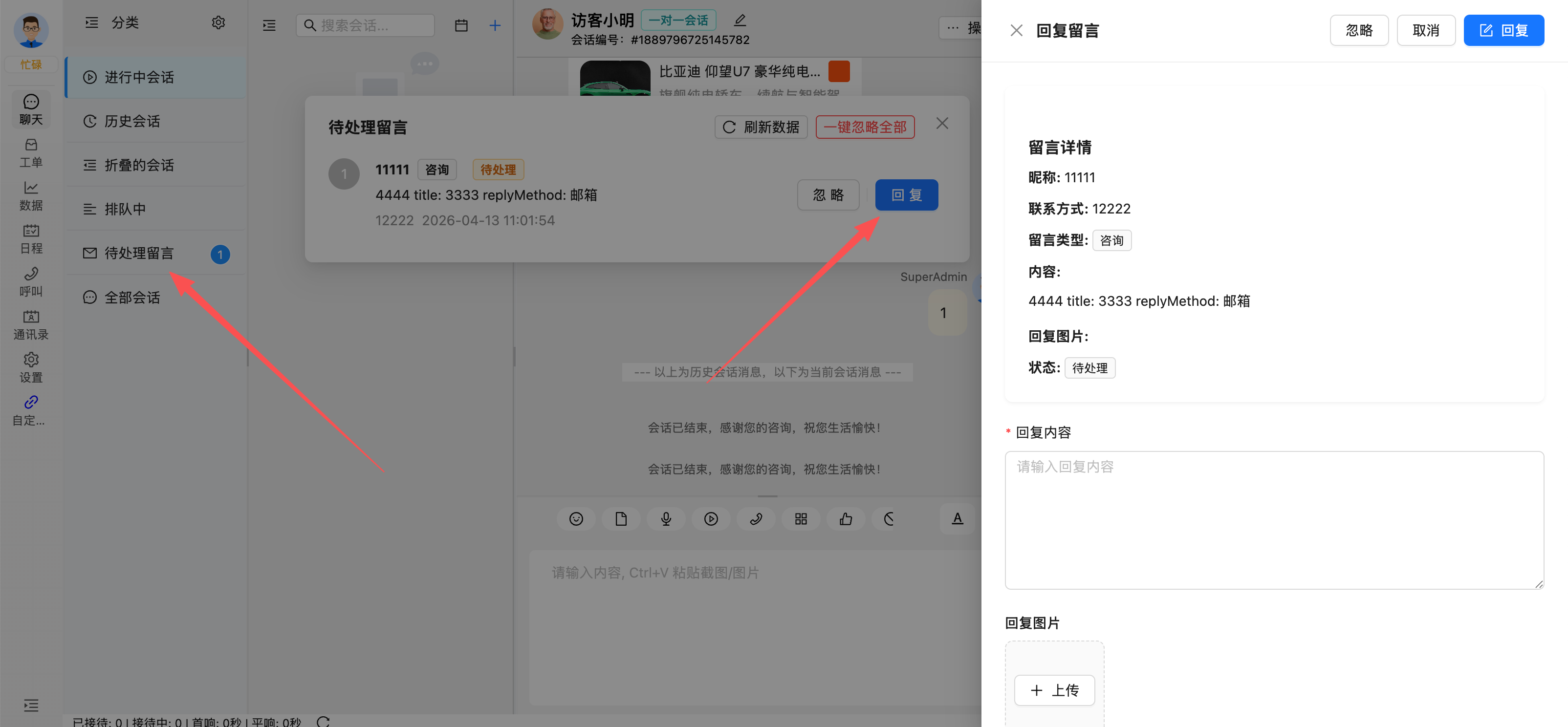1568x727 pixels.
Task: Toggle the sidebar collapse icon at bottom left
Action: pos(31,706)
